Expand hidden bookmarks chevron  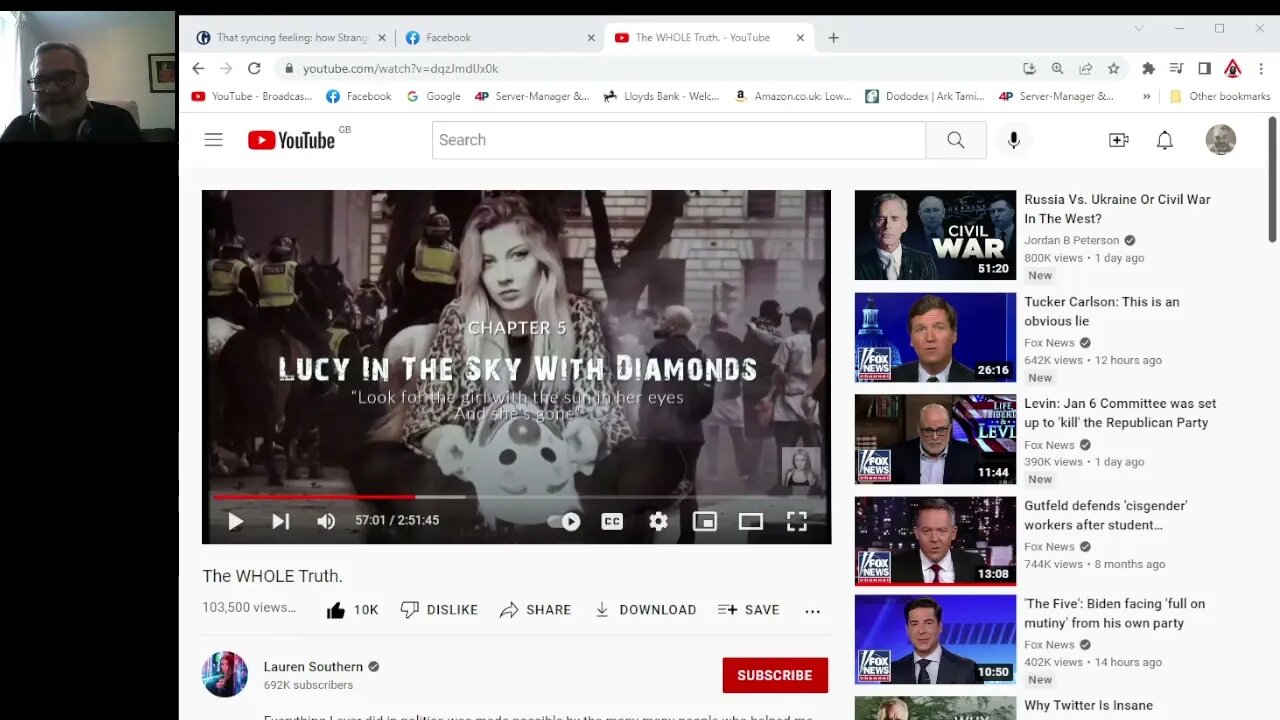(x=1146, y=96)
